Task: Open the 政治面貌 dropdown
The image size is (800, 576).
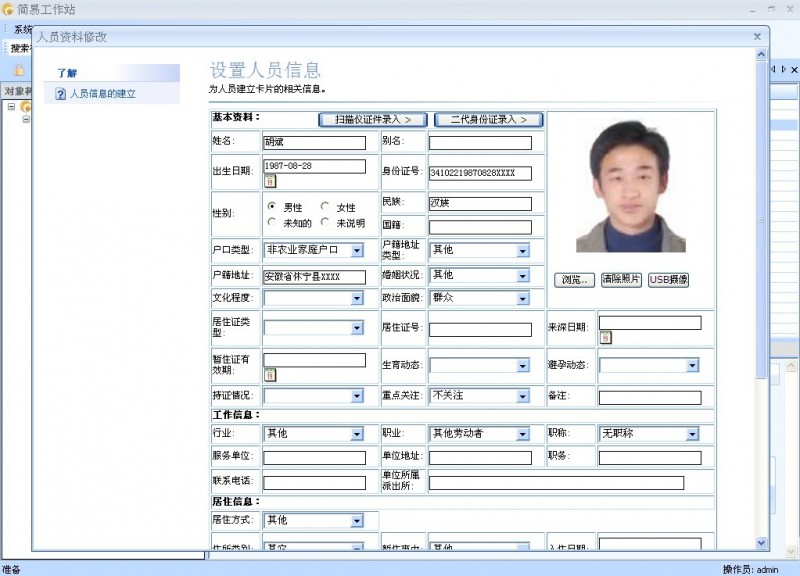Action: click(x=523, y=298)
